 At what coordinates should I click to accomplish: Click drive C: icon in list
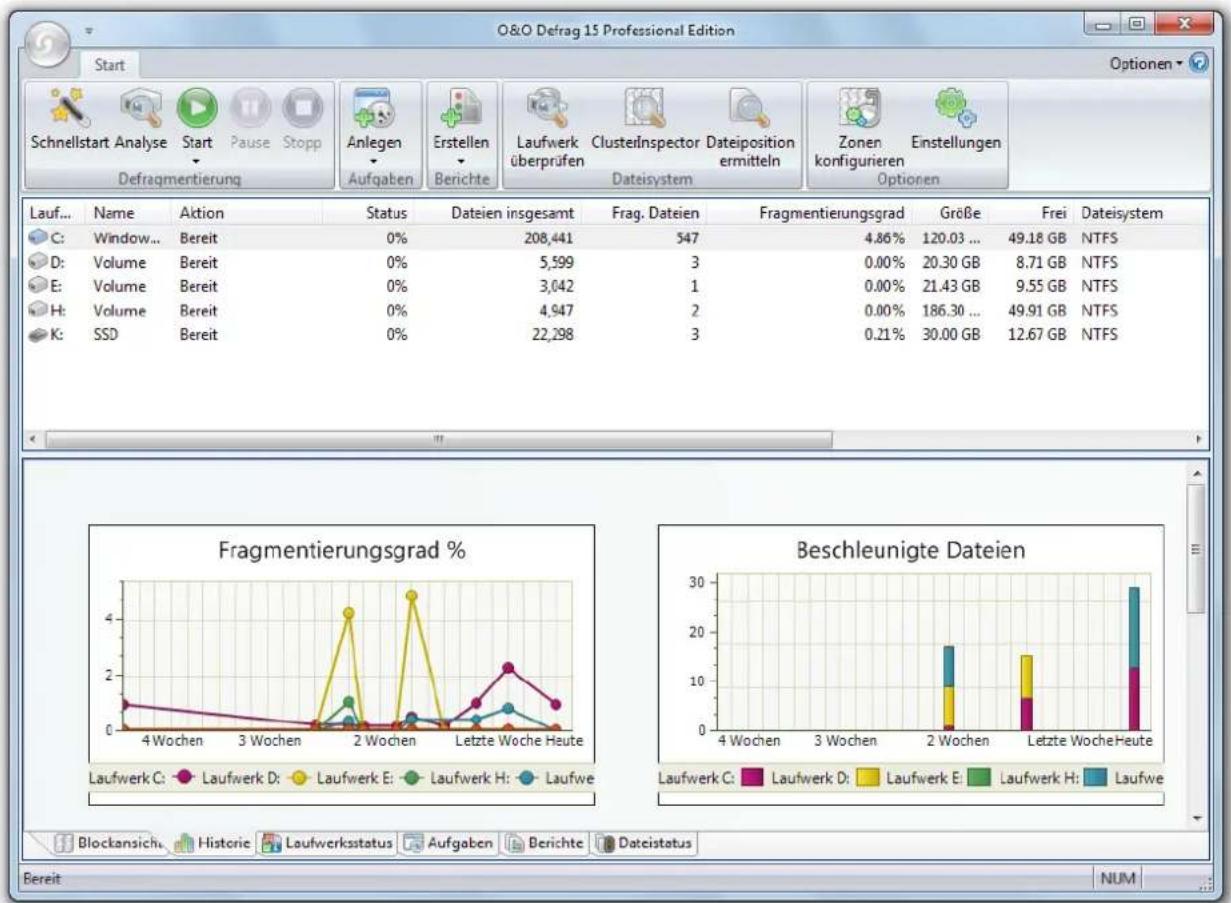(x=40, y=238)
